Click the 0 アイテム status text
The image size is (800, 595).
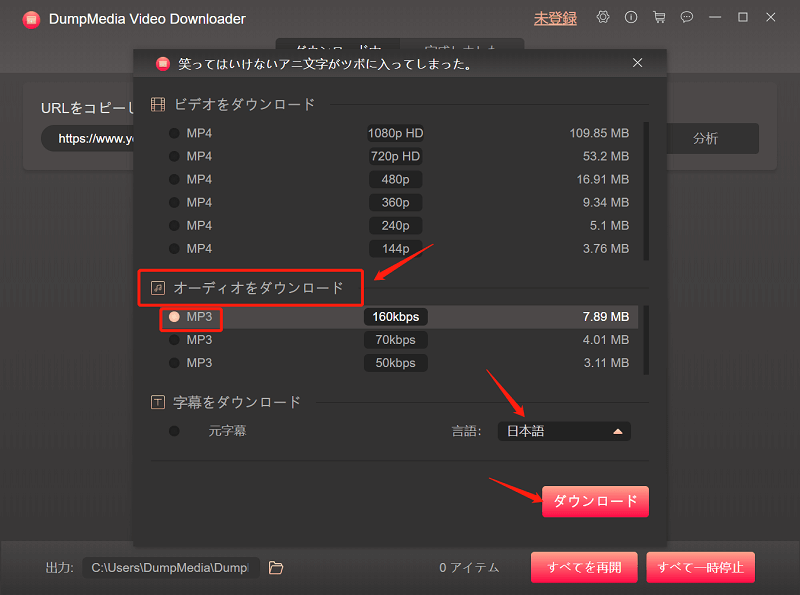(x=469, y=567)
